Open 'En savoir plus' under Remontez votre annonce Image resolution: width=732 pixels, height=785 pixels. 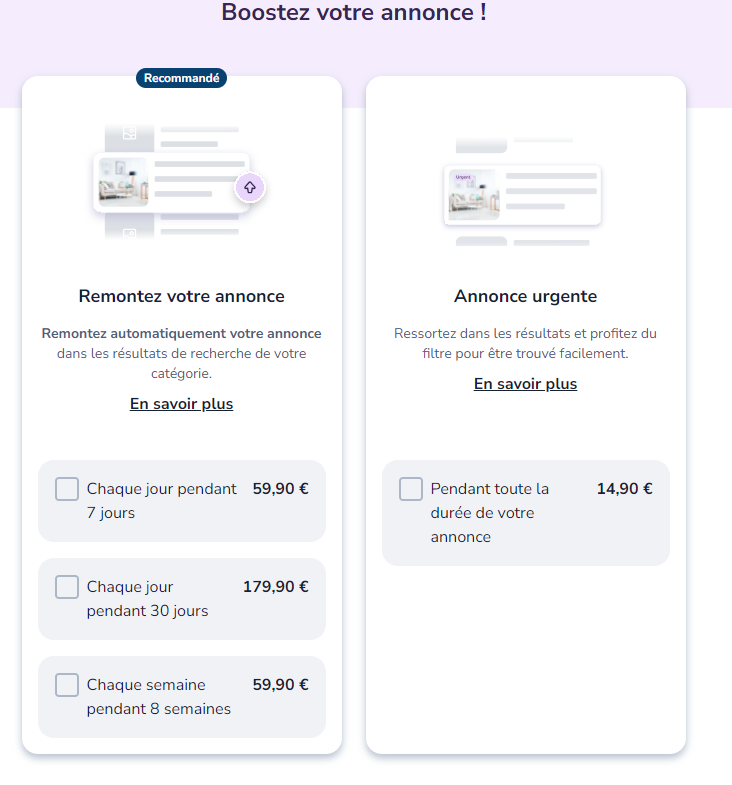point(181,404)
